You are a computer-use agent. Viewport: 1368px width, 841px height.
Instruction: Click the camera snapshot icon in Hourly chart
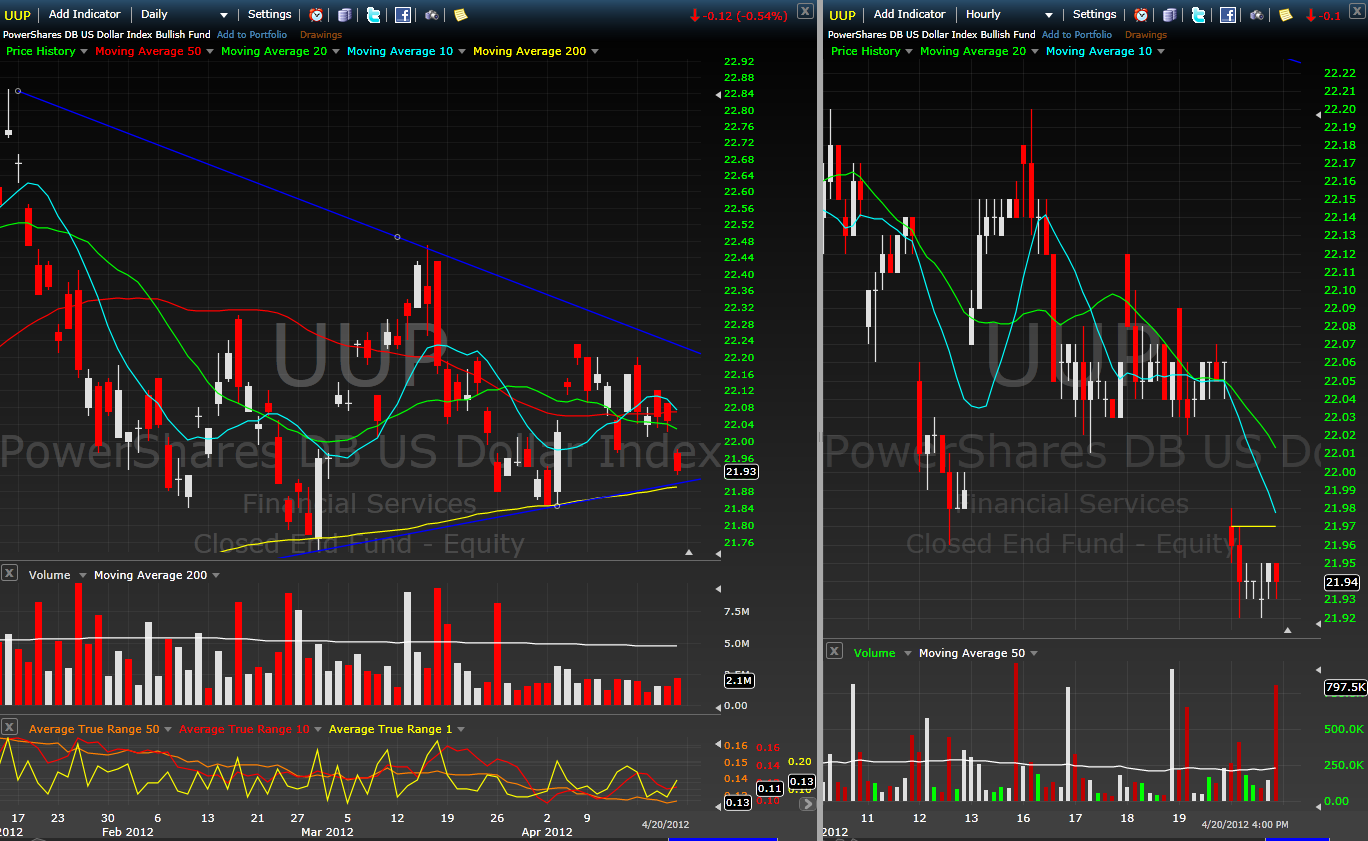coord(1256,15)
